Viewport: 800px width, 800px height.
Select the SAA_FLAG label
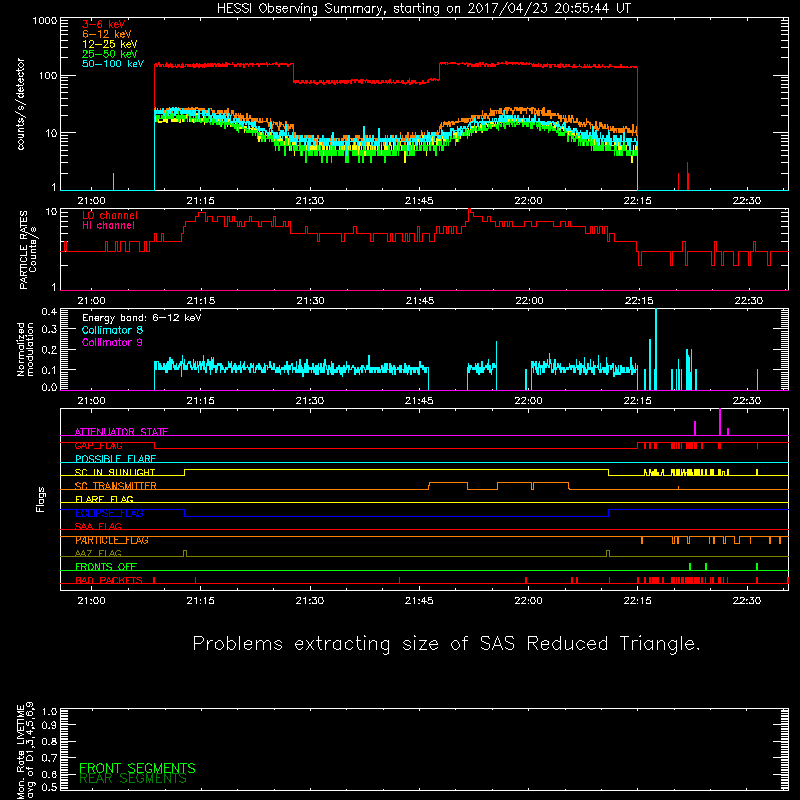tap(98, 527)
